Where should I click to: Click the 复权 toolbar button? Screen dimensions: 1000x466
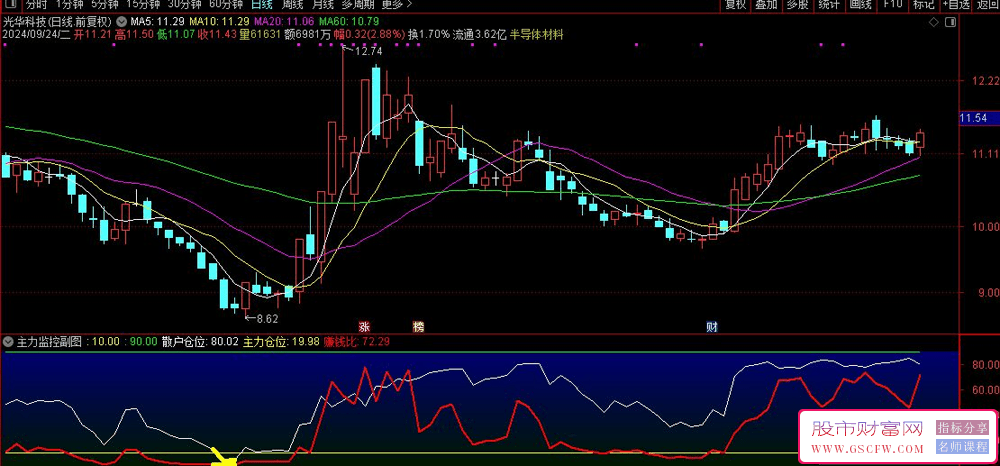(735, 5)
